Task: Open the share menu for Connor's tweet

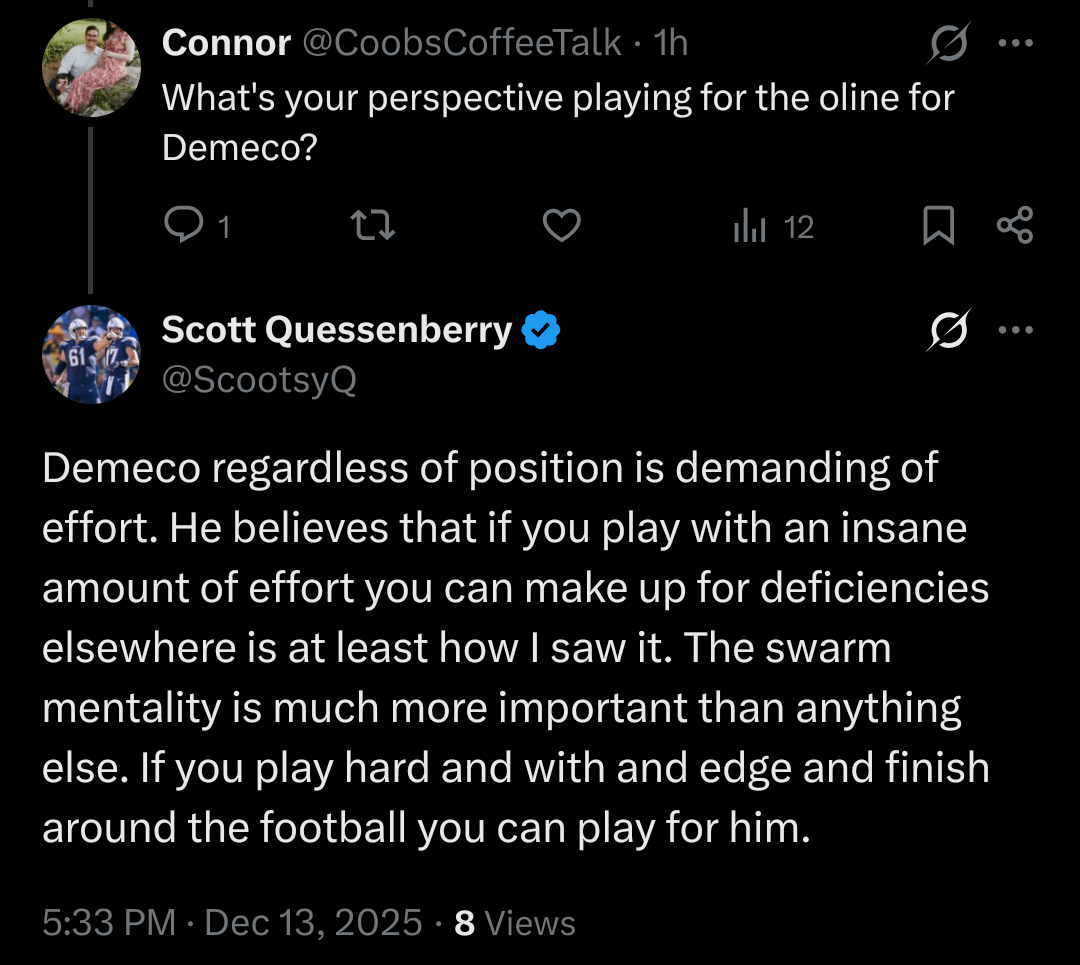Action: (1016, 226)
